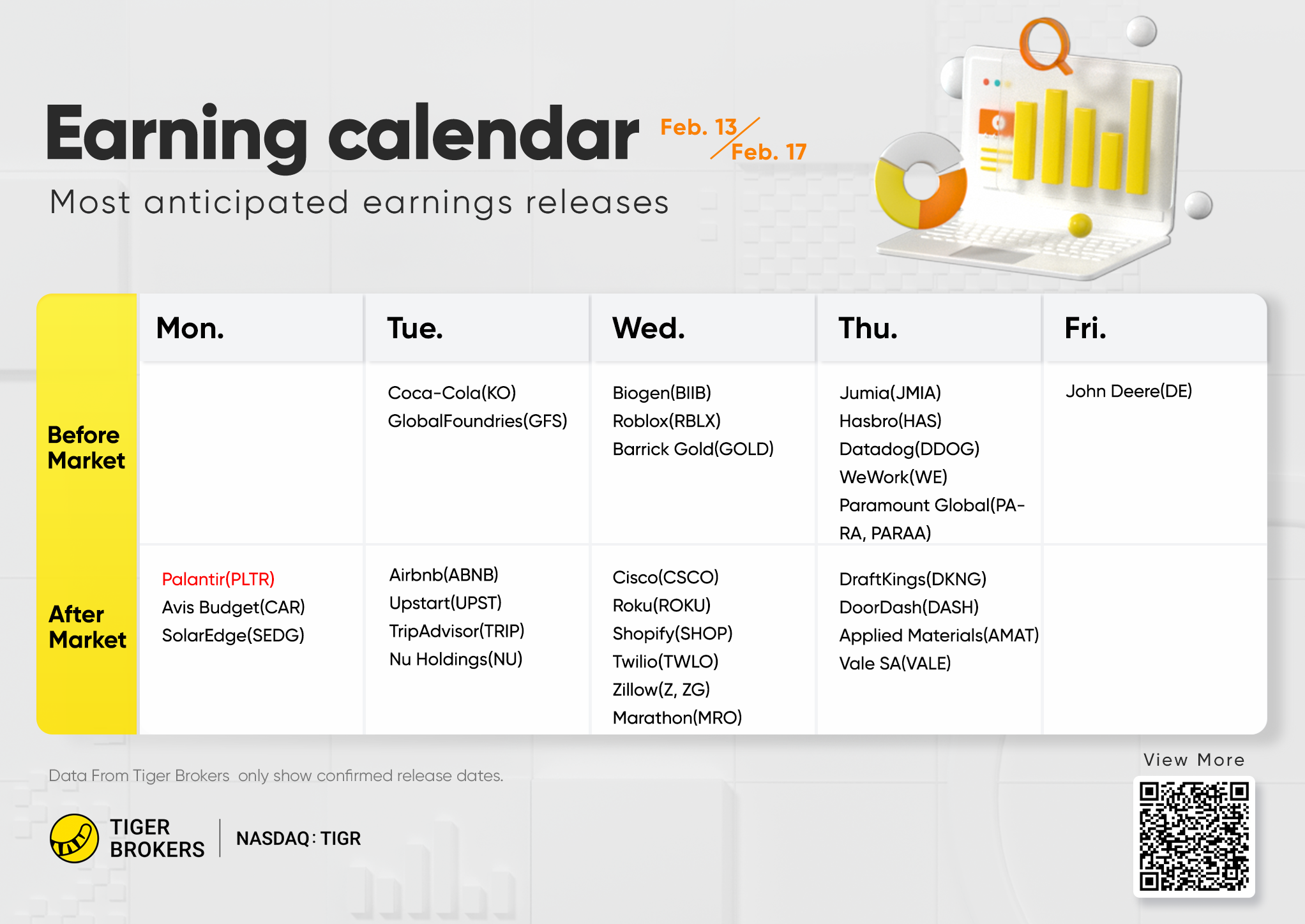Select the Fri. column header
The image size is (1305, 924).
click(1085, 328)
